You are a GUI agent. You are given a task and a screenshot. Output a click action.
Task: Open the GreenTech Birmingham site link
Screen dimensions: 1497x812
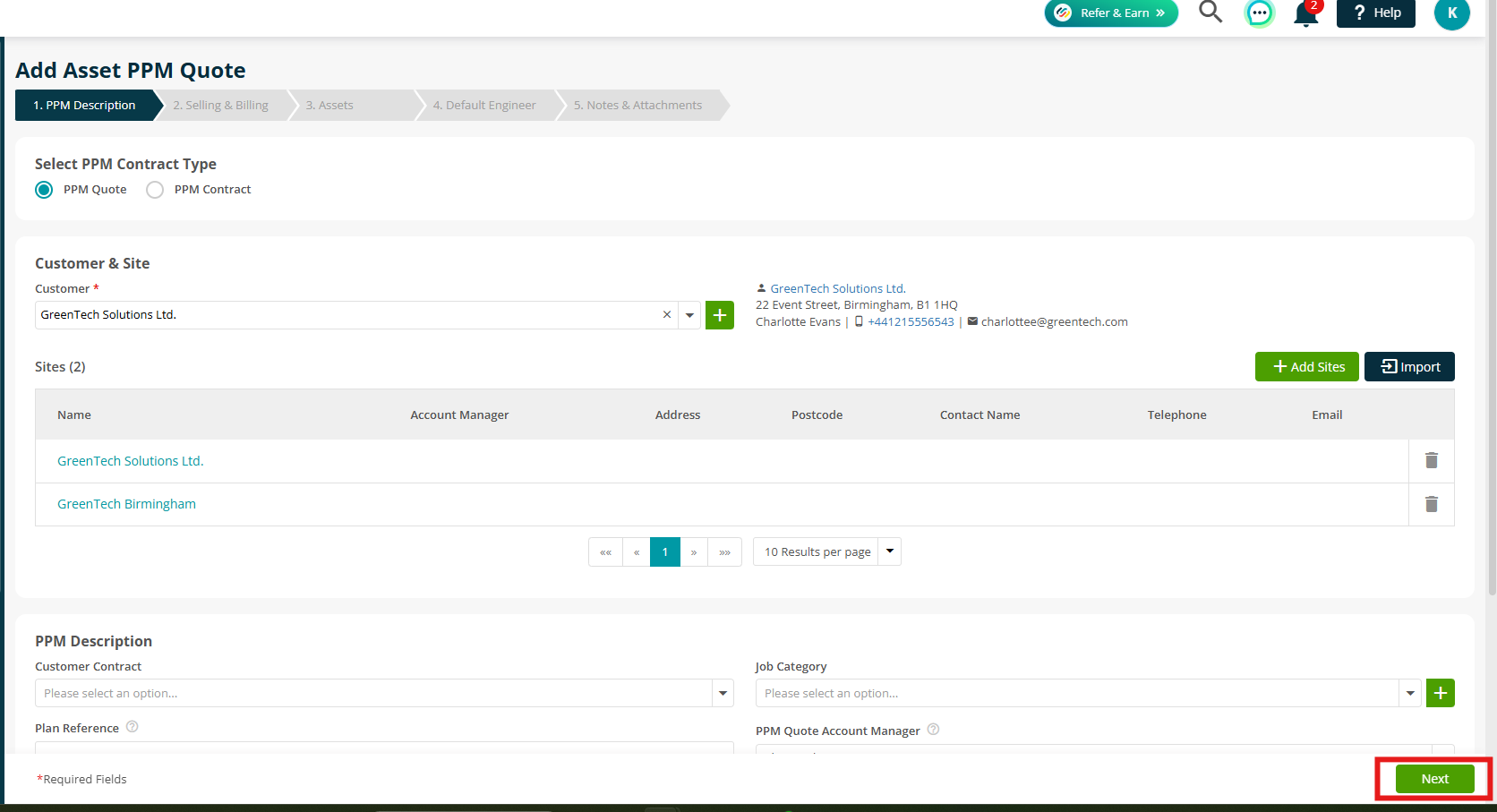coord(126,504)
